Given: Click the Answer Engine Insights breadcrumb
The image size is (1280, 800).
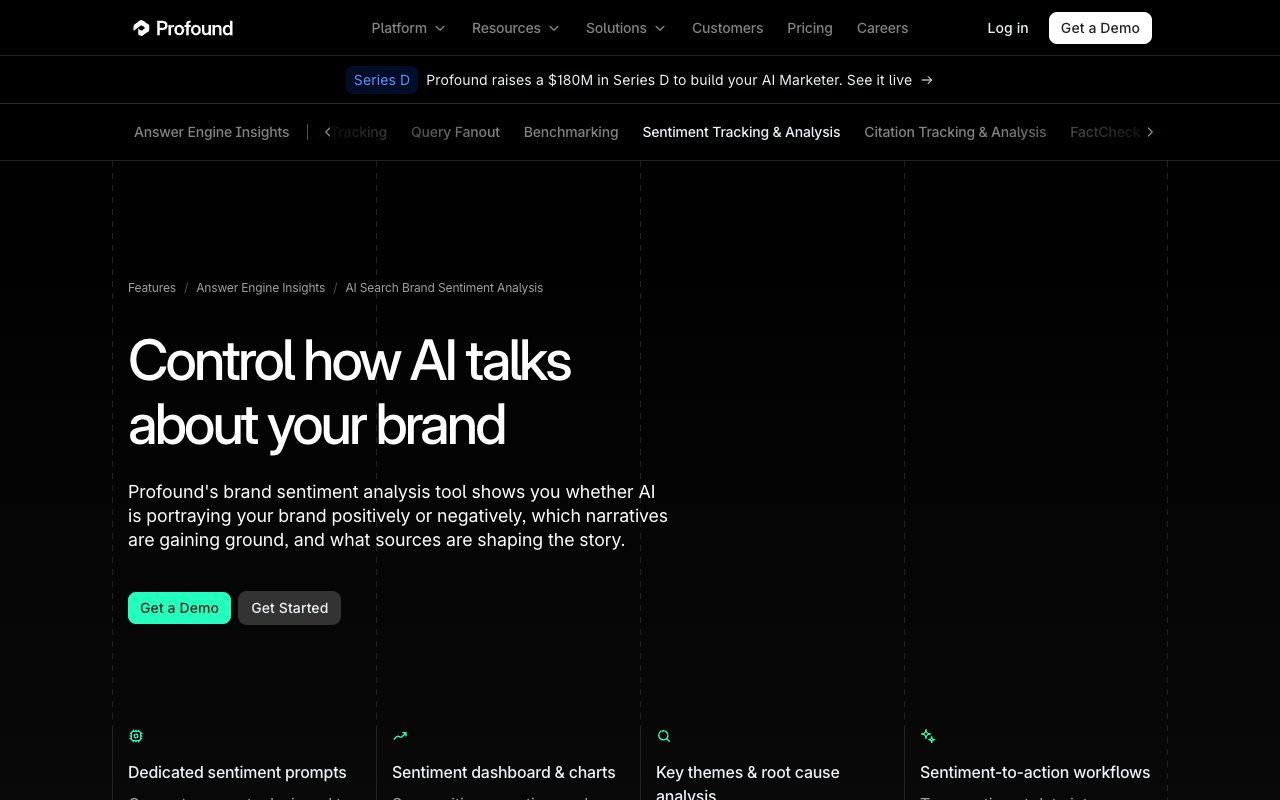Looking at the screenshot, I should (x=260, y=288).
